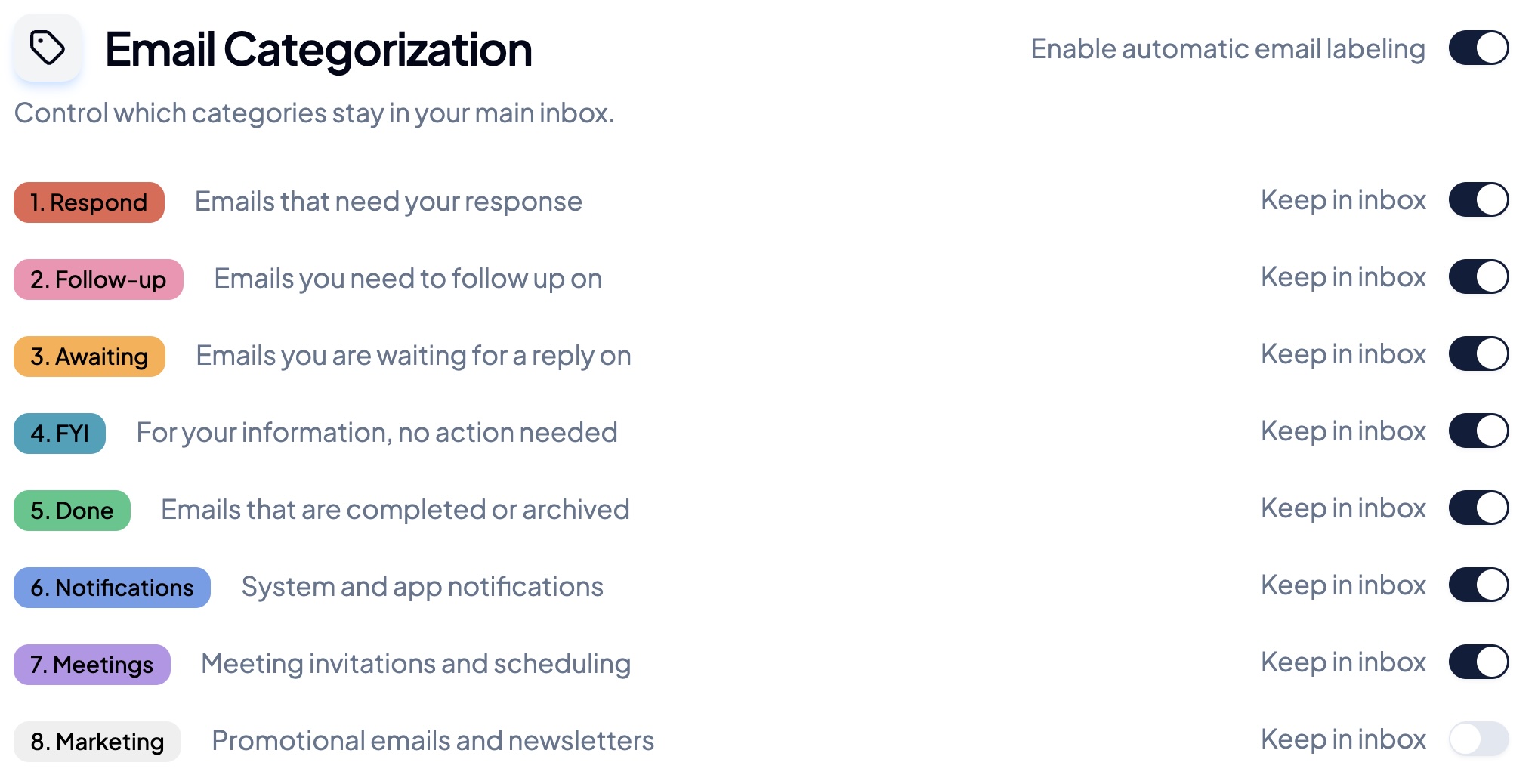Image resolution: width=1538 pixels, height=784 pixels.
Task: Switch off Keep in inbox for Awaiting
Action: [1478, 354]
